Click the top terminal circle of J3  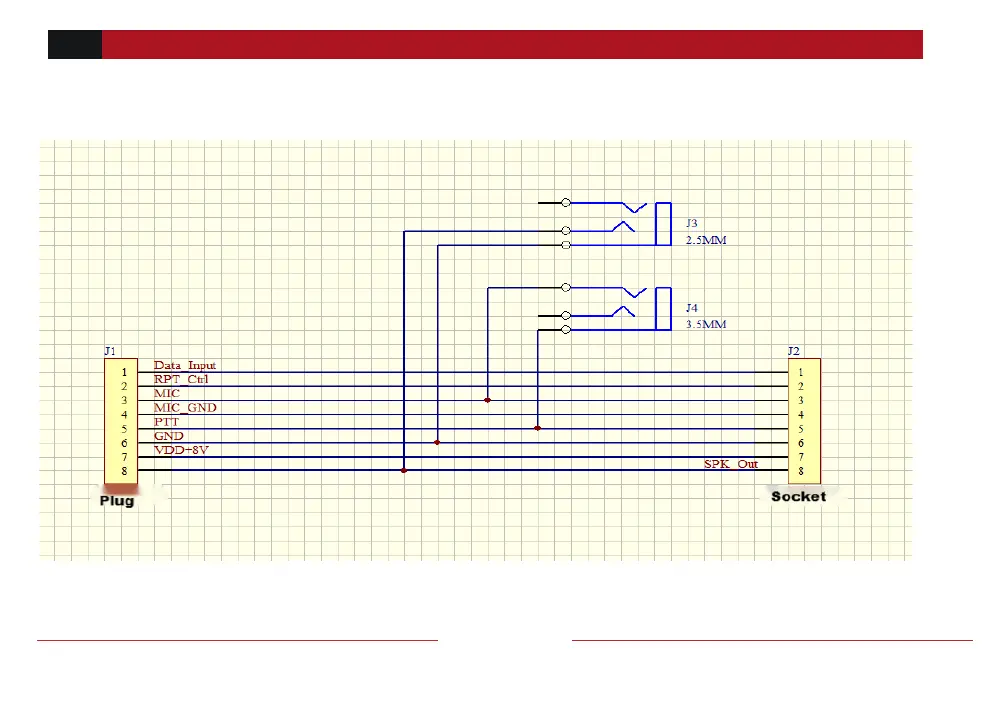coord(566,202)
